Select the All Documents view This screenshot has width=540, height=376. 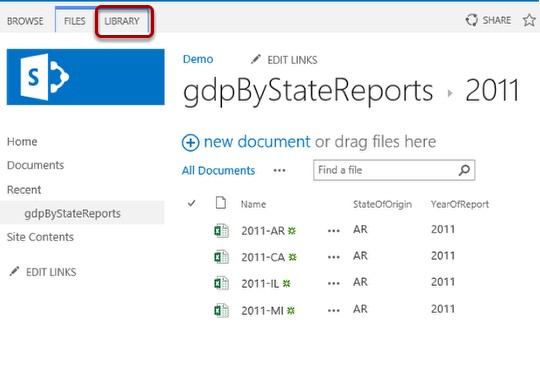pyautogui.click(x=218, y=170)
